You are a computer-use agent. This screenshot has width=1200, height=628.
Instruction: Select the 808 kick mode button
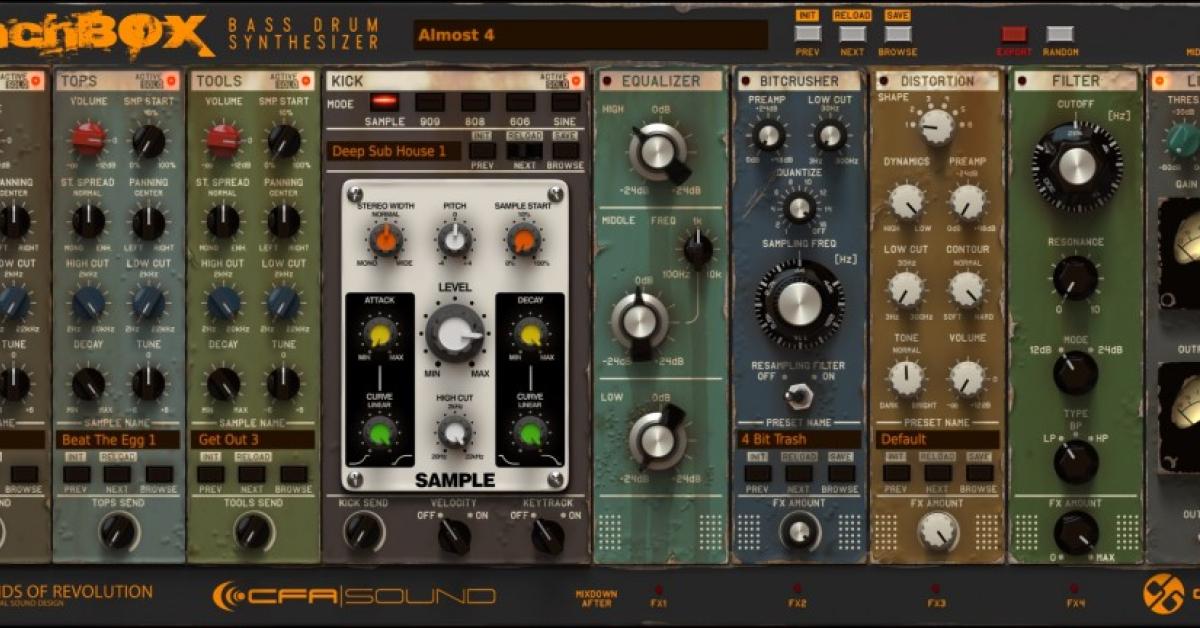[x=475, y=102]
